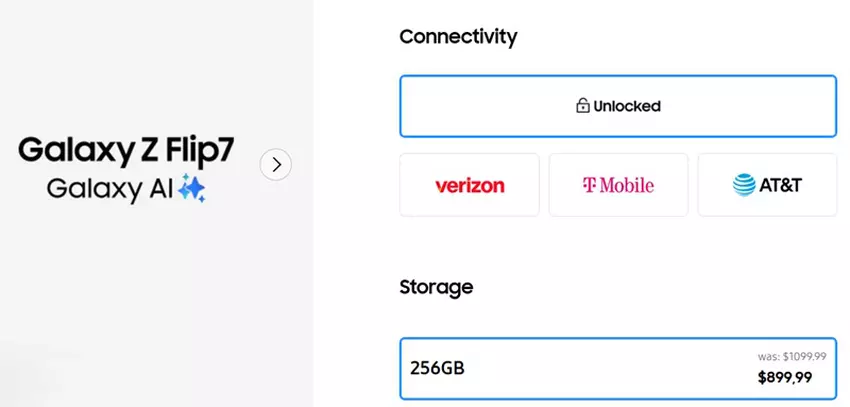
Task: Select the Unlocked connectivity option
Action: (x=617, y=106)
